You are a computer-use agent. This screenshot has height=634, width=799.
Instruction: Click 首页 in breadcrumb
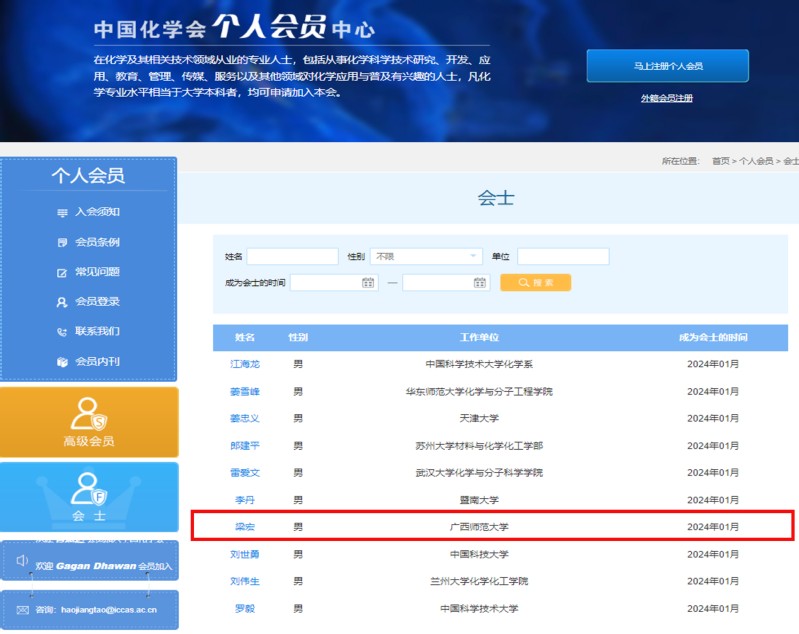[721, 161]
